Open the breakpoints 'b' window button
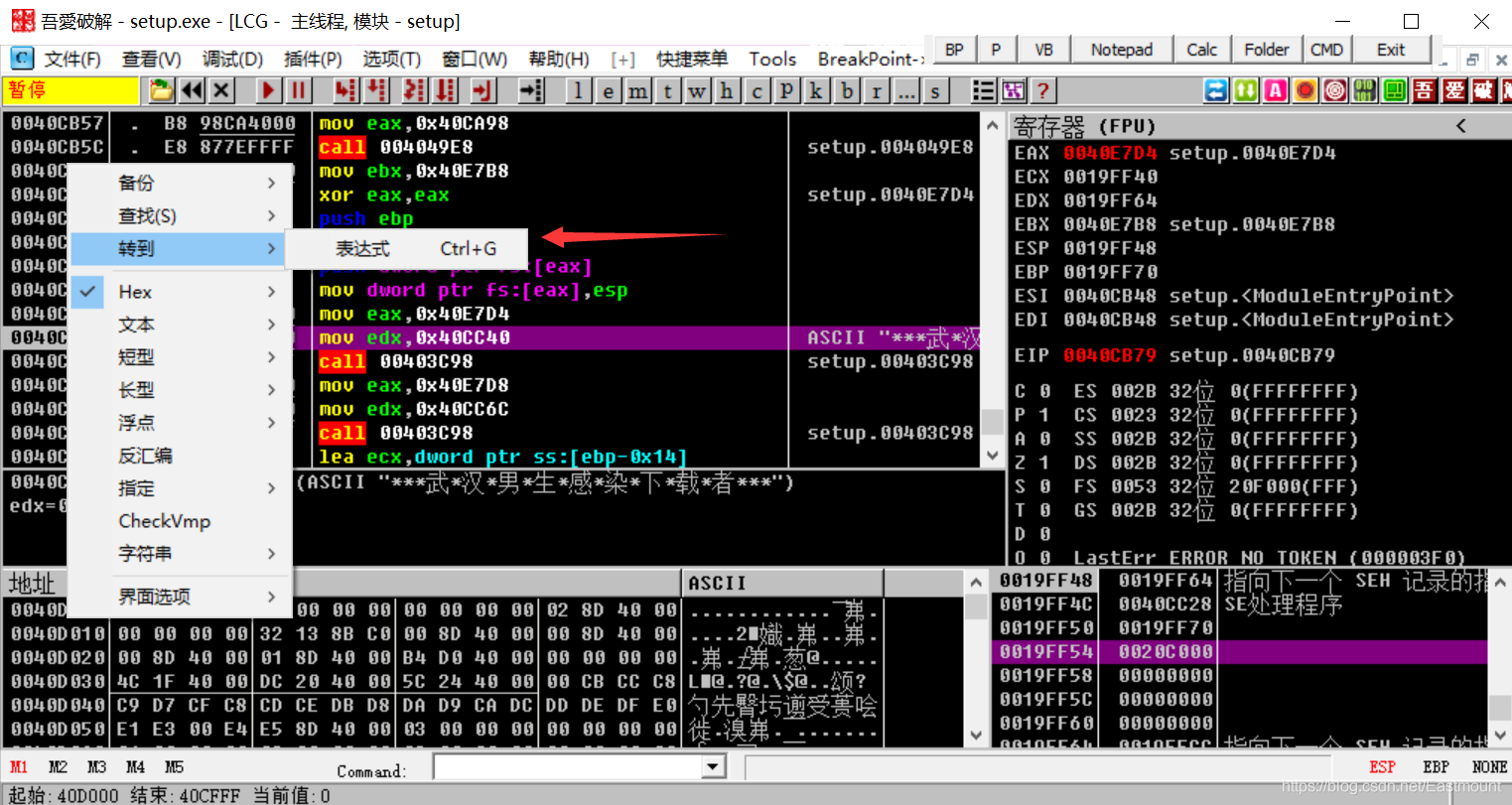Viewport: 1512px width, 805px height. tap(847, 91)
